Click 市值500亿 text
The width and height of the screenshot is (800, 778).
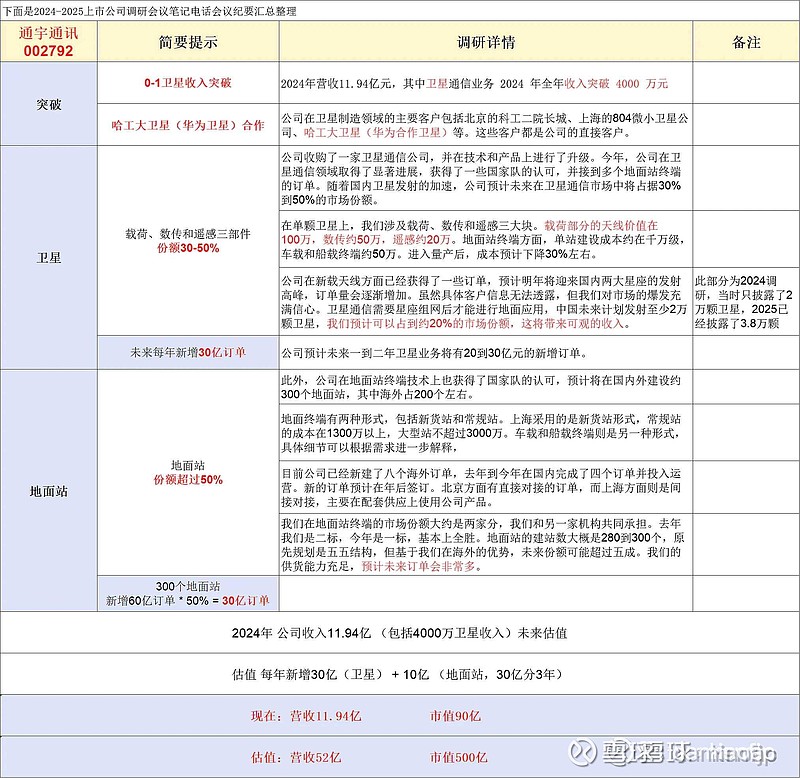(x=459, y=757)
